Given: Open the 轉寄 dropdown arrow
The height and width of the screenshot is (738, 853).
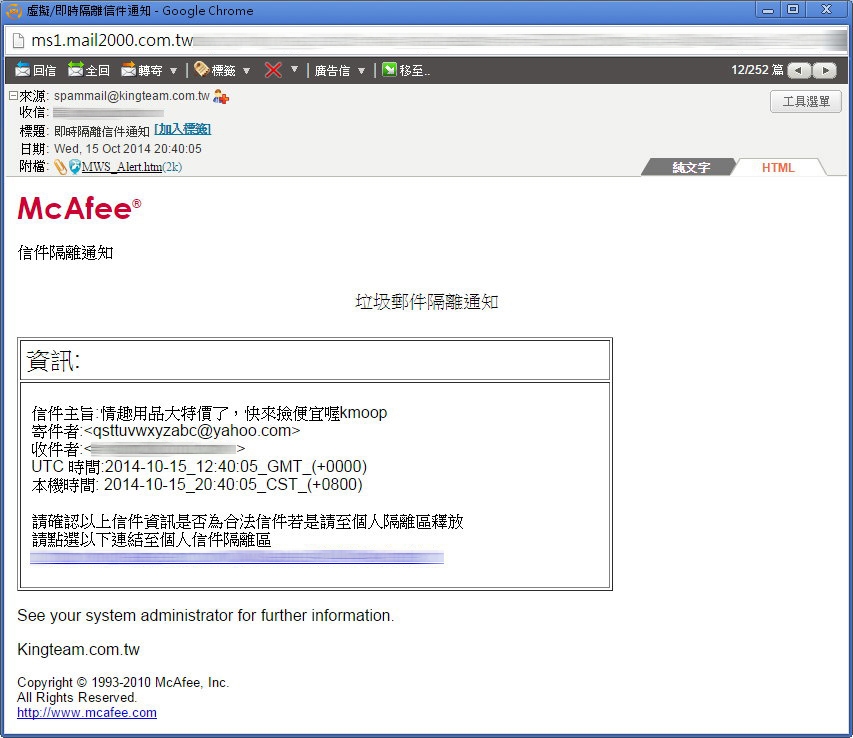Looking at the screenshot, I should (x=174, y=71).
